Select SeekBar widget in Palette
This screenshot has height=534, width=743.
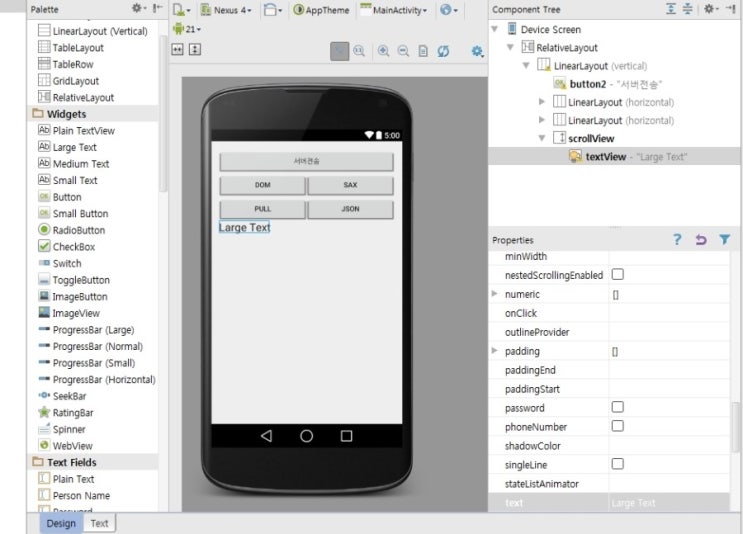tap(63, 396)
